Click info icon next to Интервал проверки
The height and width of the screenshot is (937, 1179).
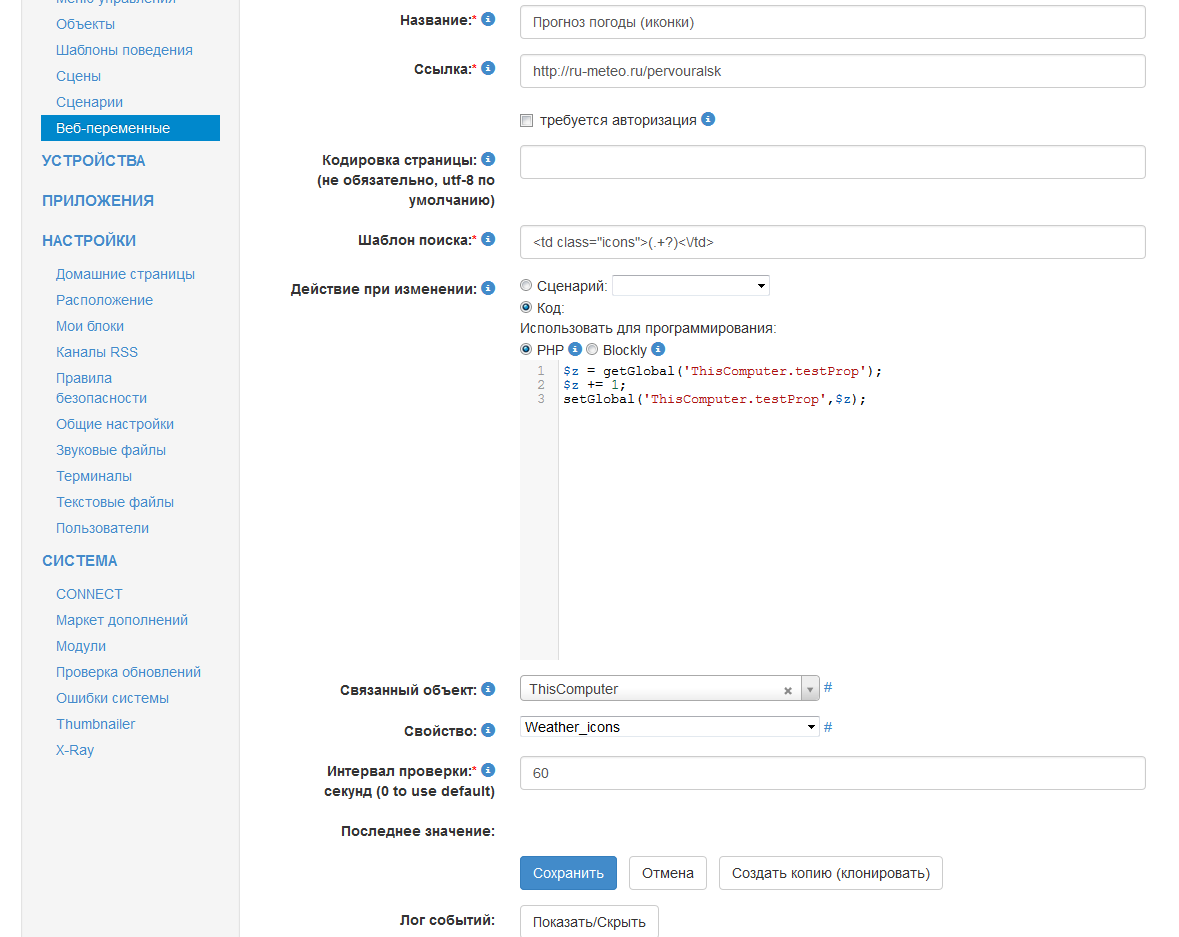click(x=488, y=770)
